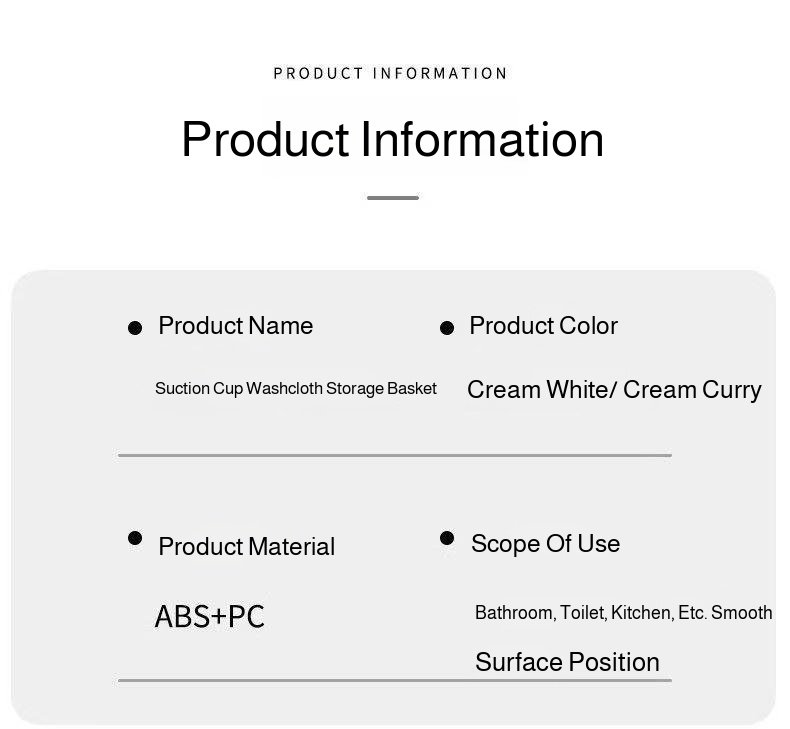Click the Cream White color text

tap(535, 390)
